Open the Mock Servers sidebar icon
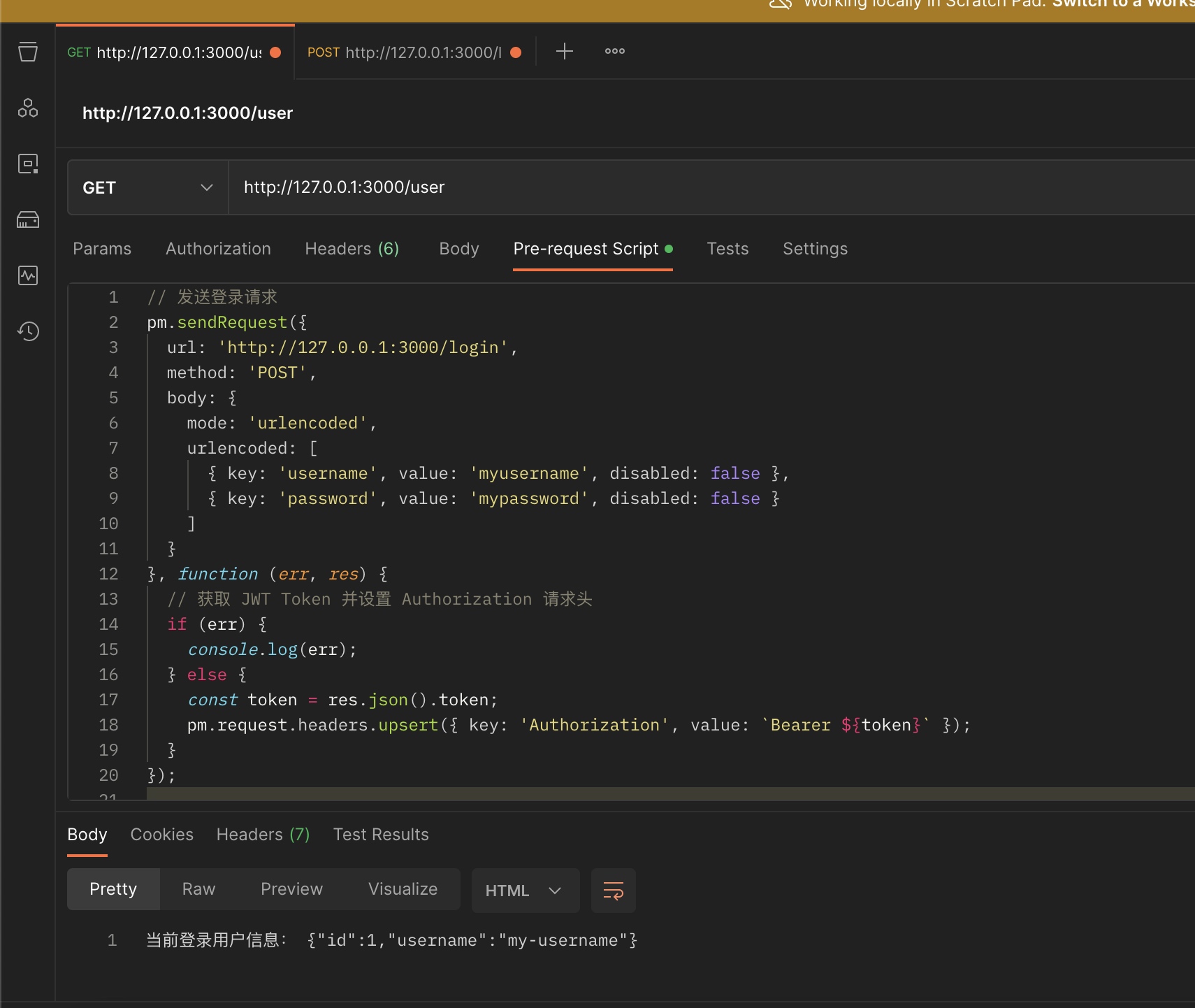The width and height of the screenshot is (1195, 1008). click(28, 219)
